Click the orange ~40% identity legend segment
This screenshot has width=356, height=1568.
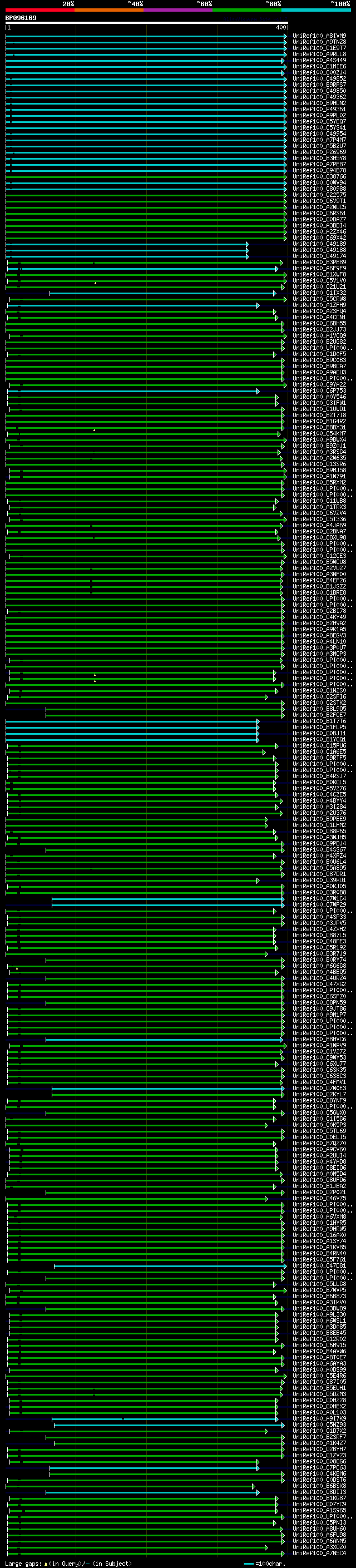[x=109, y=11]
